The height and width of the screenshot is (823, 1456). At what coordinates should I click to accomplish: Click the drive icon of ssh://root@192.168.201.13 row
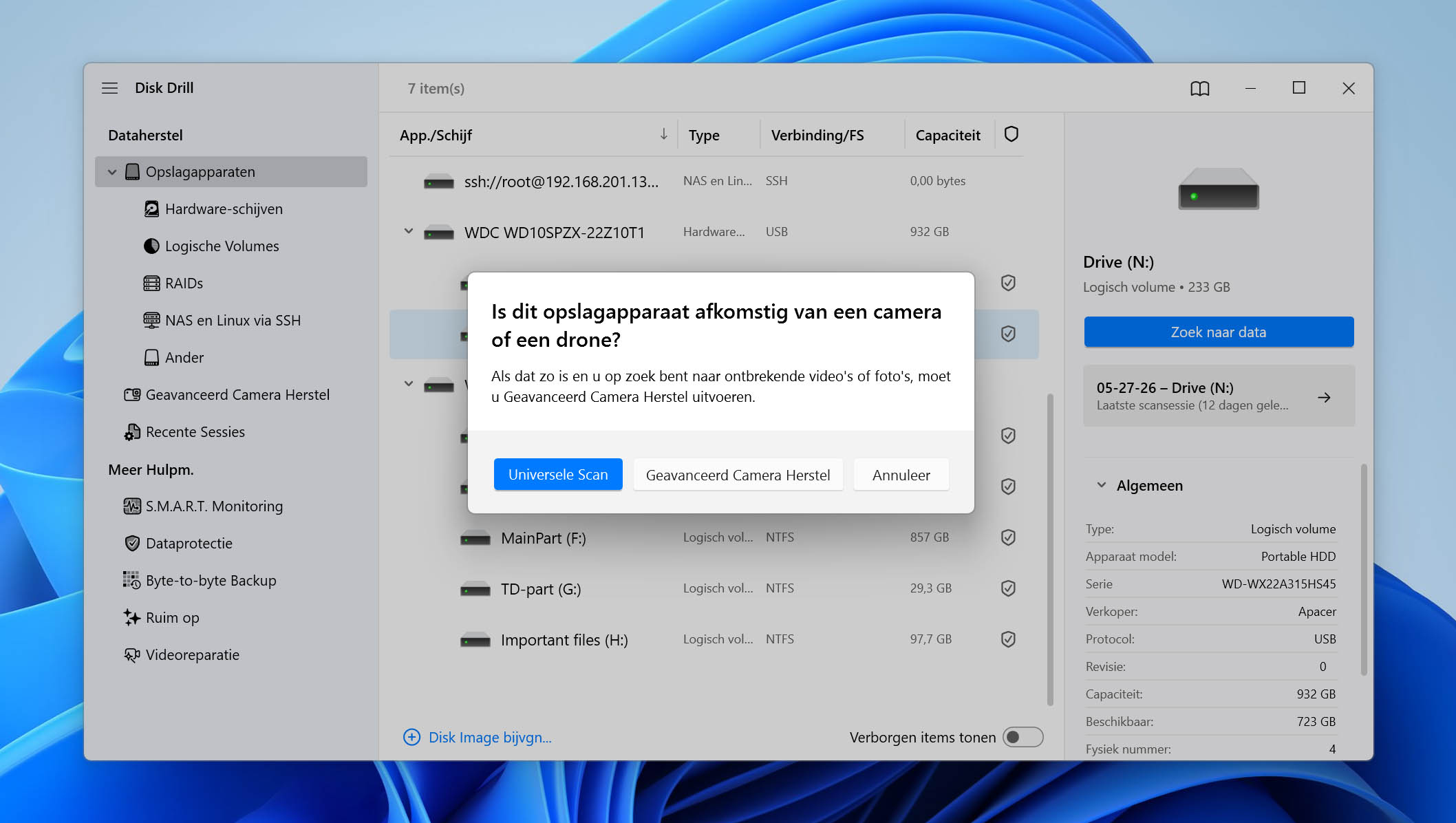tap(439, 182)
